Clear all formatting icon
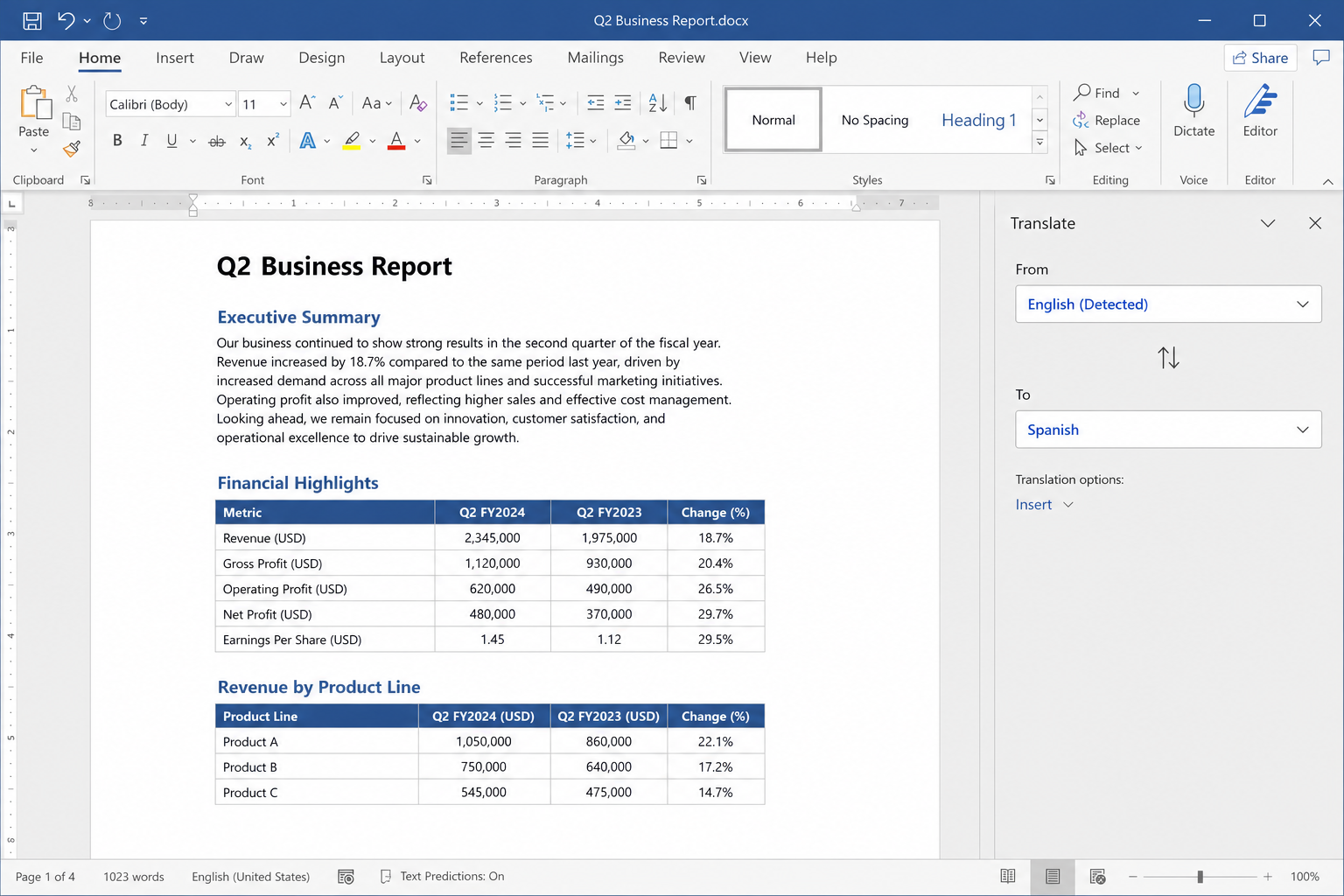 click(x=418, y=103)
